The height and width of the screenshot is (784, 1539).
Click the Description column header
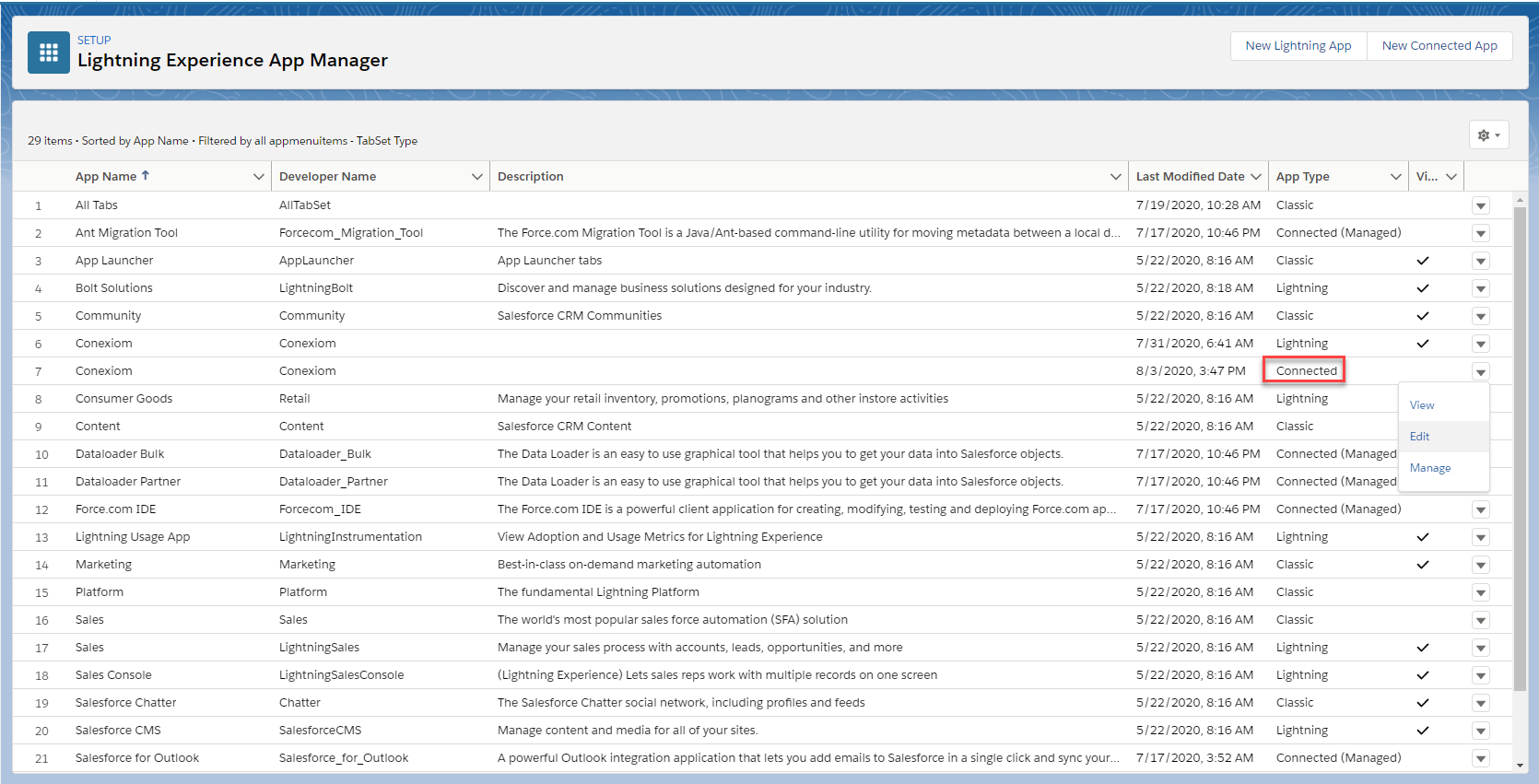(530, 177)
